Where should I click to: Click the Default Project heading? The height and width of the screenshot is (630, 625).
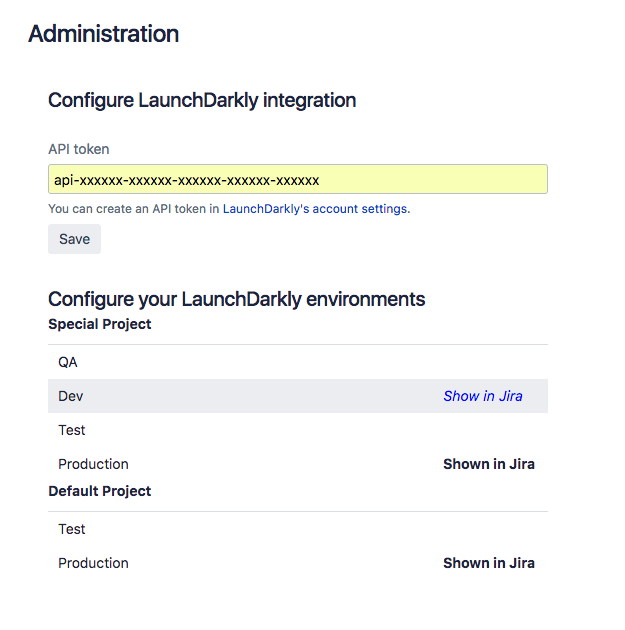pyautogui.click(x=100, y=491)
